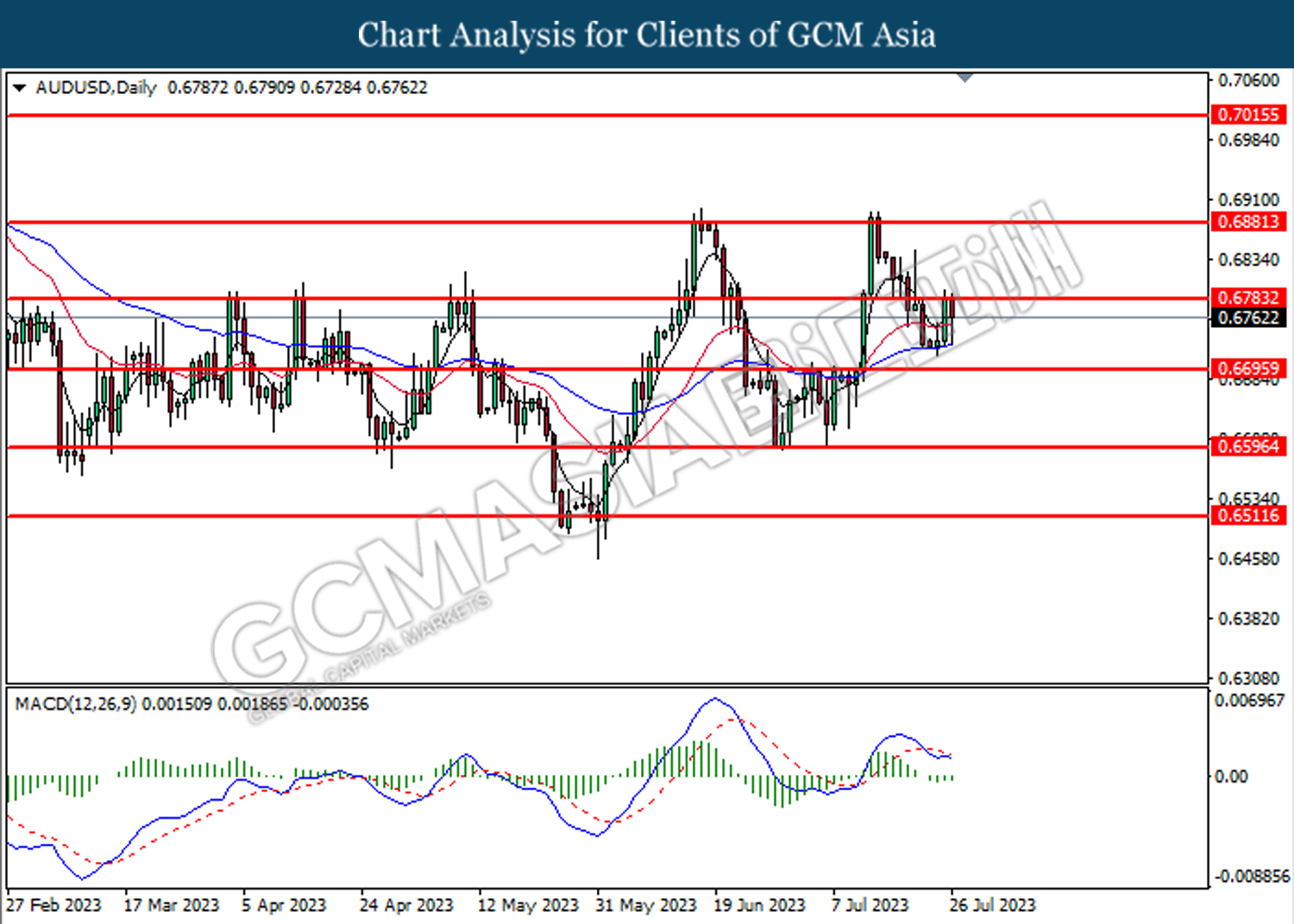Click the OHLC values next to AUDUSD,Daily
Viewport: 1294px width, 924px height.
pyautogui.click(x=298, y=88)
